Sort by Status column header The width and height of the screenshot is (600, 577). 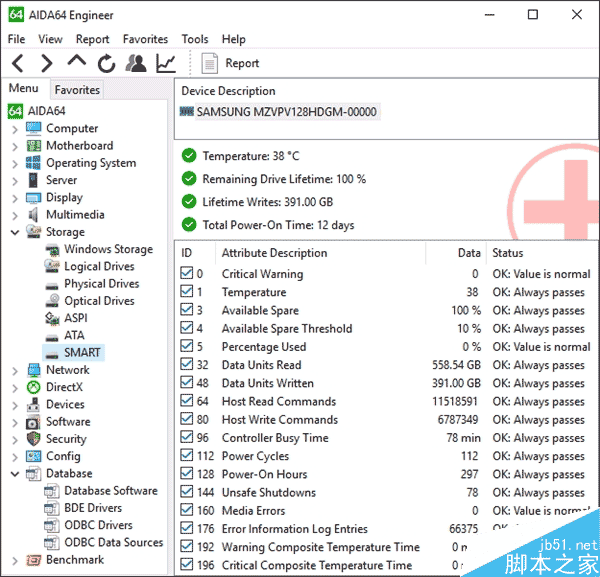point(507,253)
